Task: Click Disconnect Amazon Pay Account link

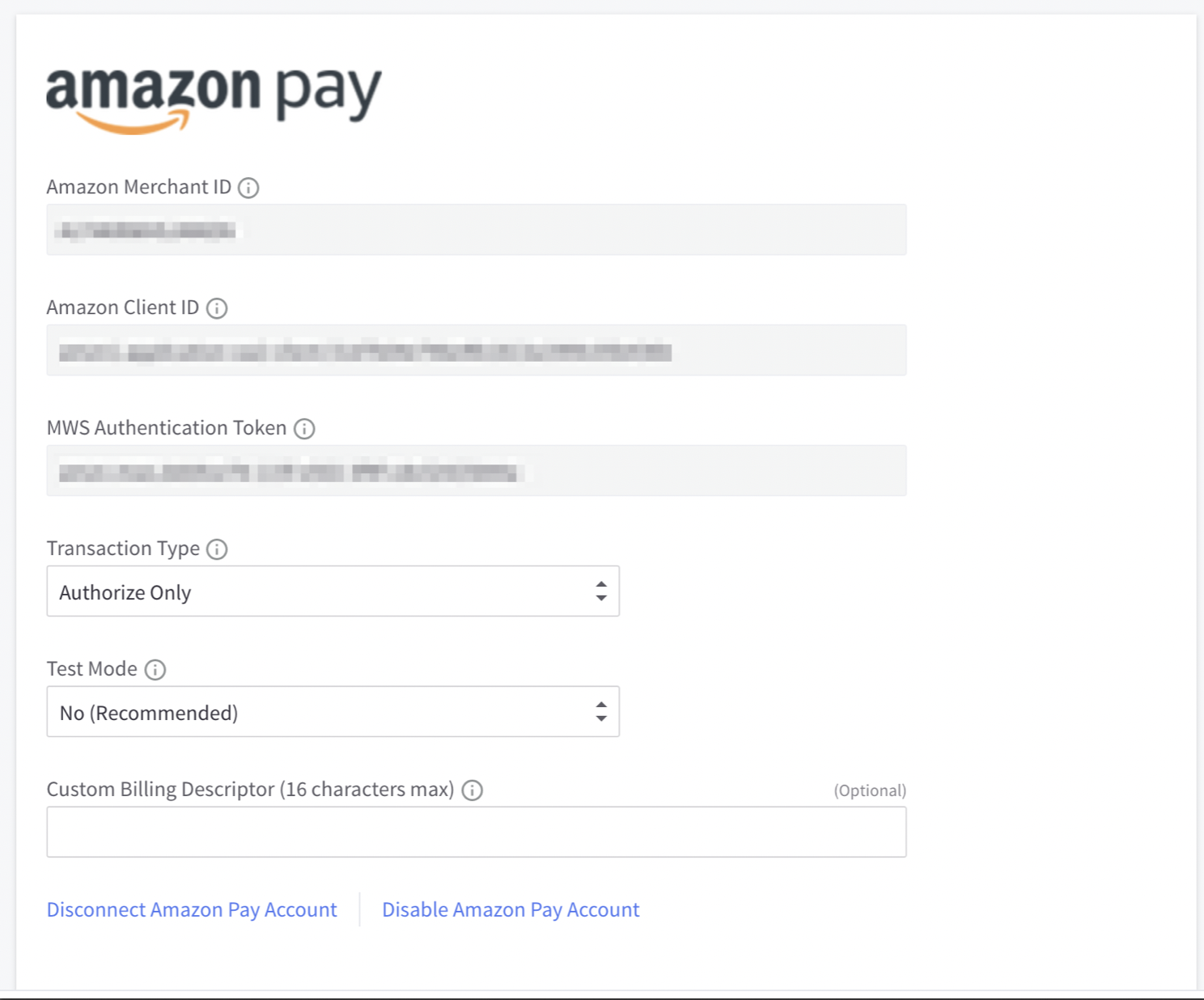Action: click(x=192, y=910)
